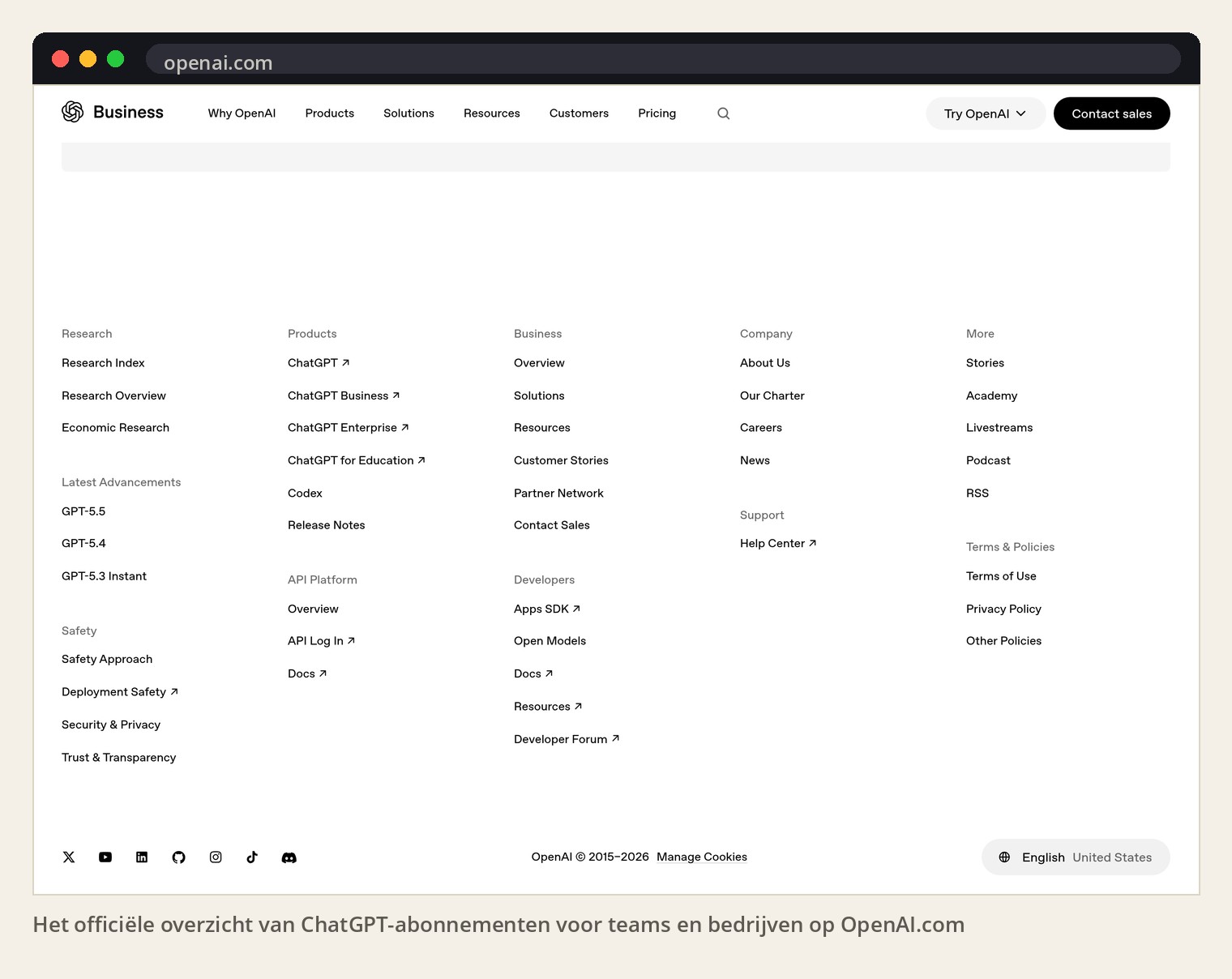Open Terms of Use link
The width and height of the screenshot is (1232, 979).
[x=1001, y=576]
